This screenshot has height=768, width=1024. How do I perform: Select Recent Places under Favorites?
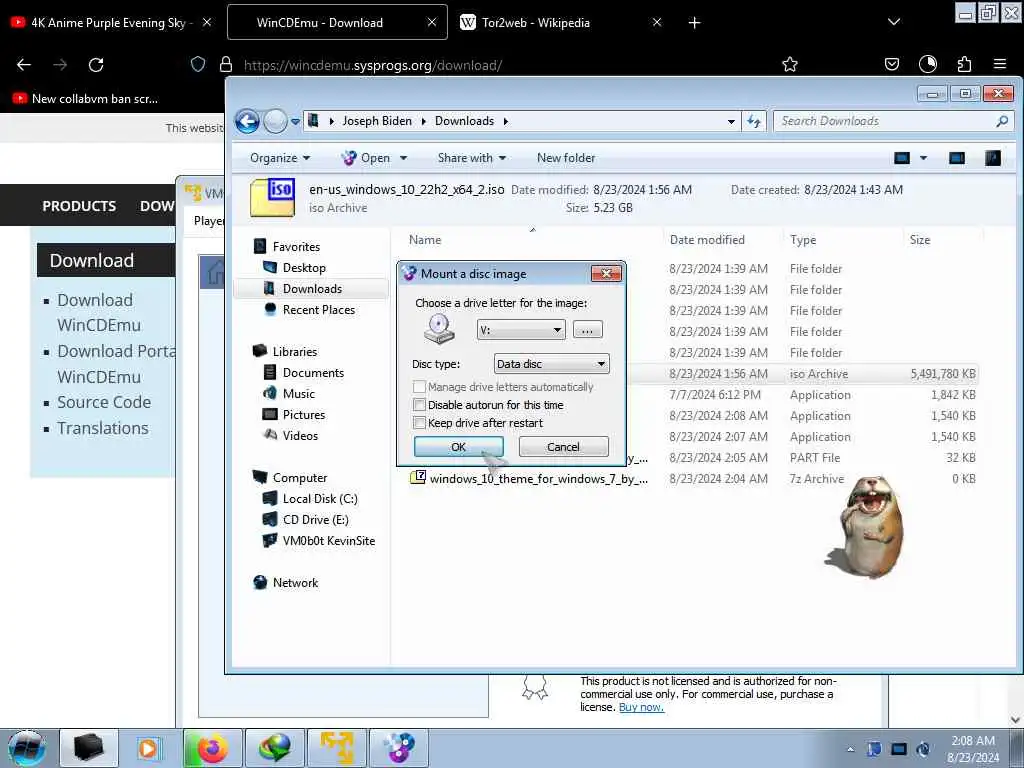click(319, 310)
